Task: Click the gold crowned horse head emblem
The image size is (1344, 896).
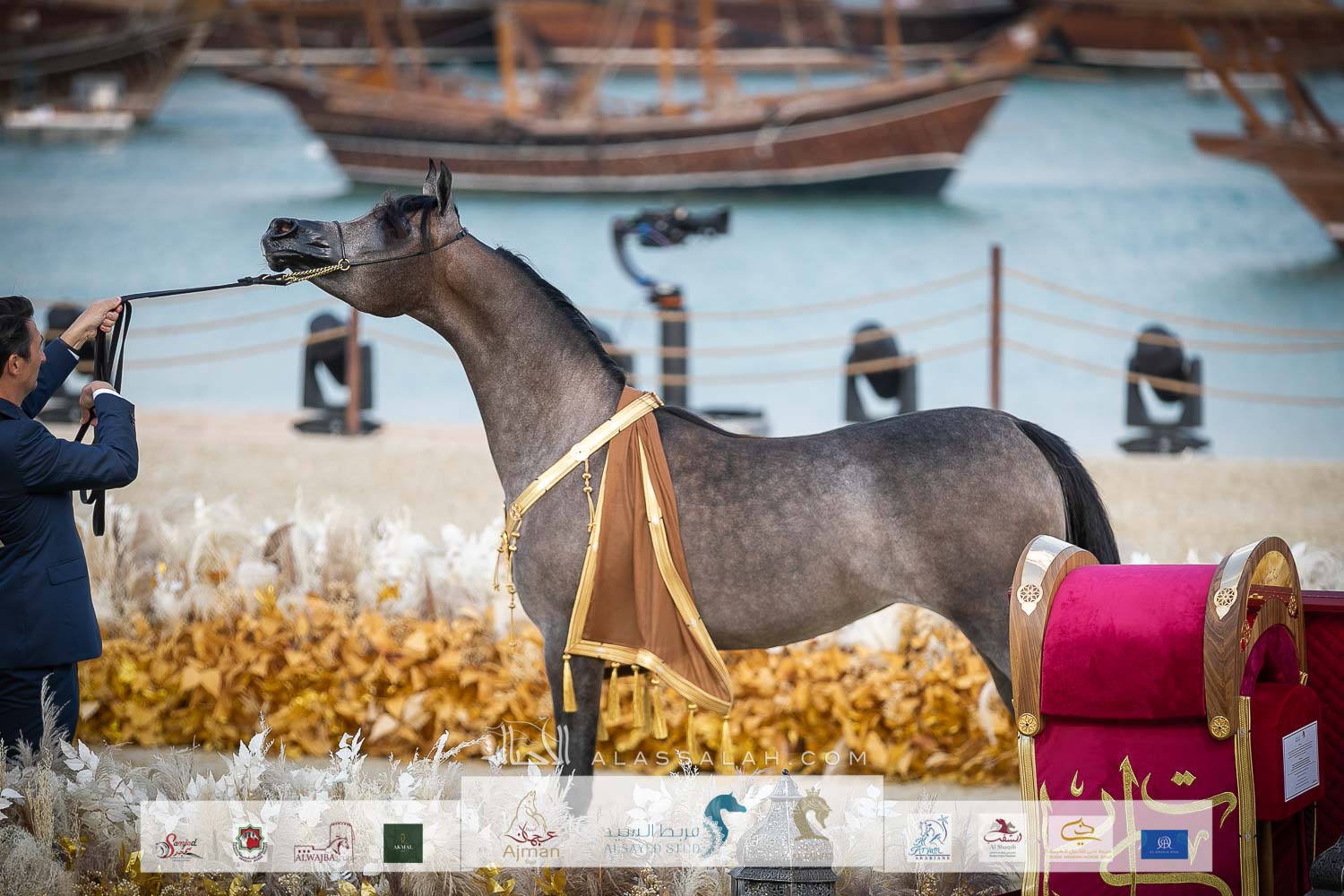Action: pyautogui.click(x=812, y=818)
